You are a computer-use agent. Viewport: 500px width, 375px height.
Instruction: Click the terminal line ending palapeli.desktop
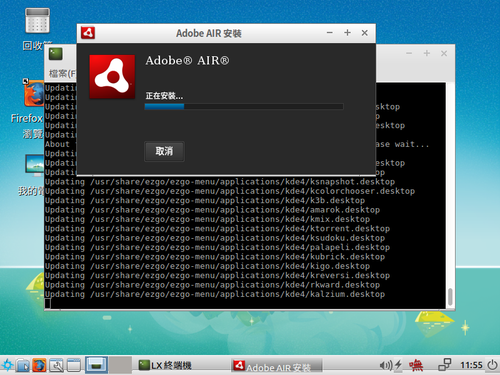(x=218, y=247)
